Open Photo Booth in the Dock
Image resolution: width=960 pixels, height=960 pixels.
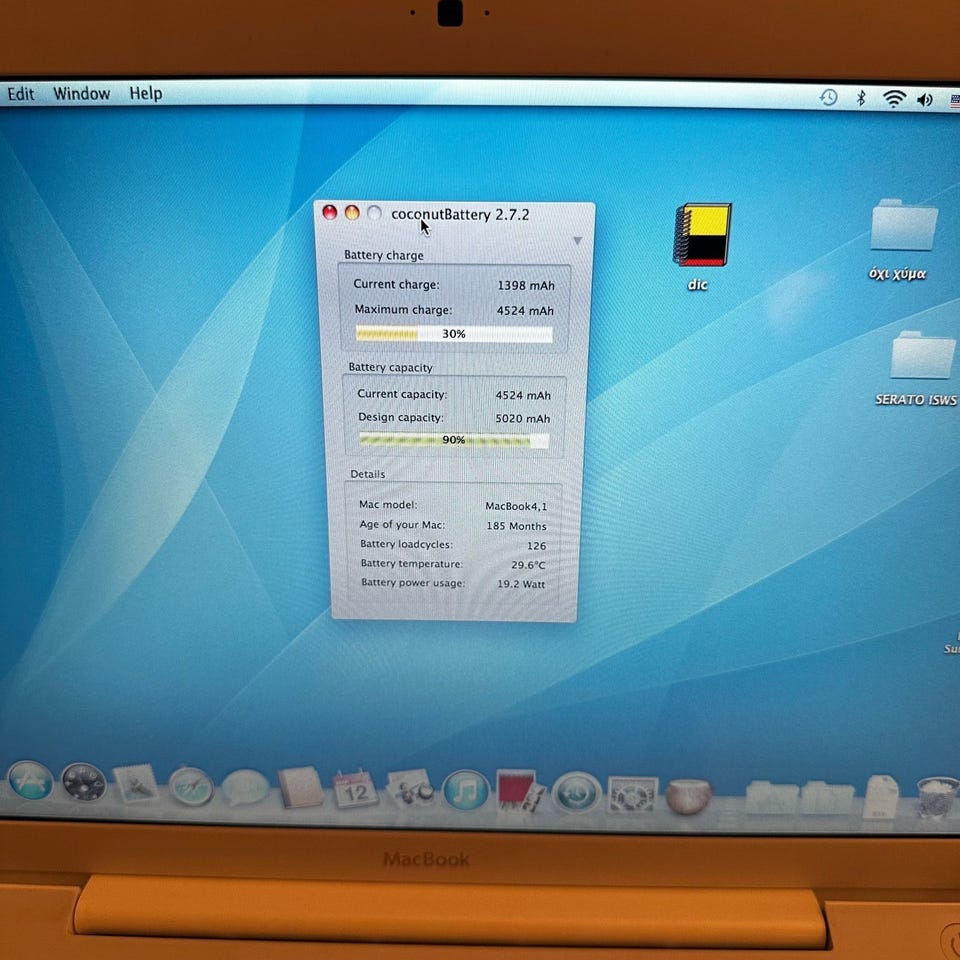[x=520, y=791]
